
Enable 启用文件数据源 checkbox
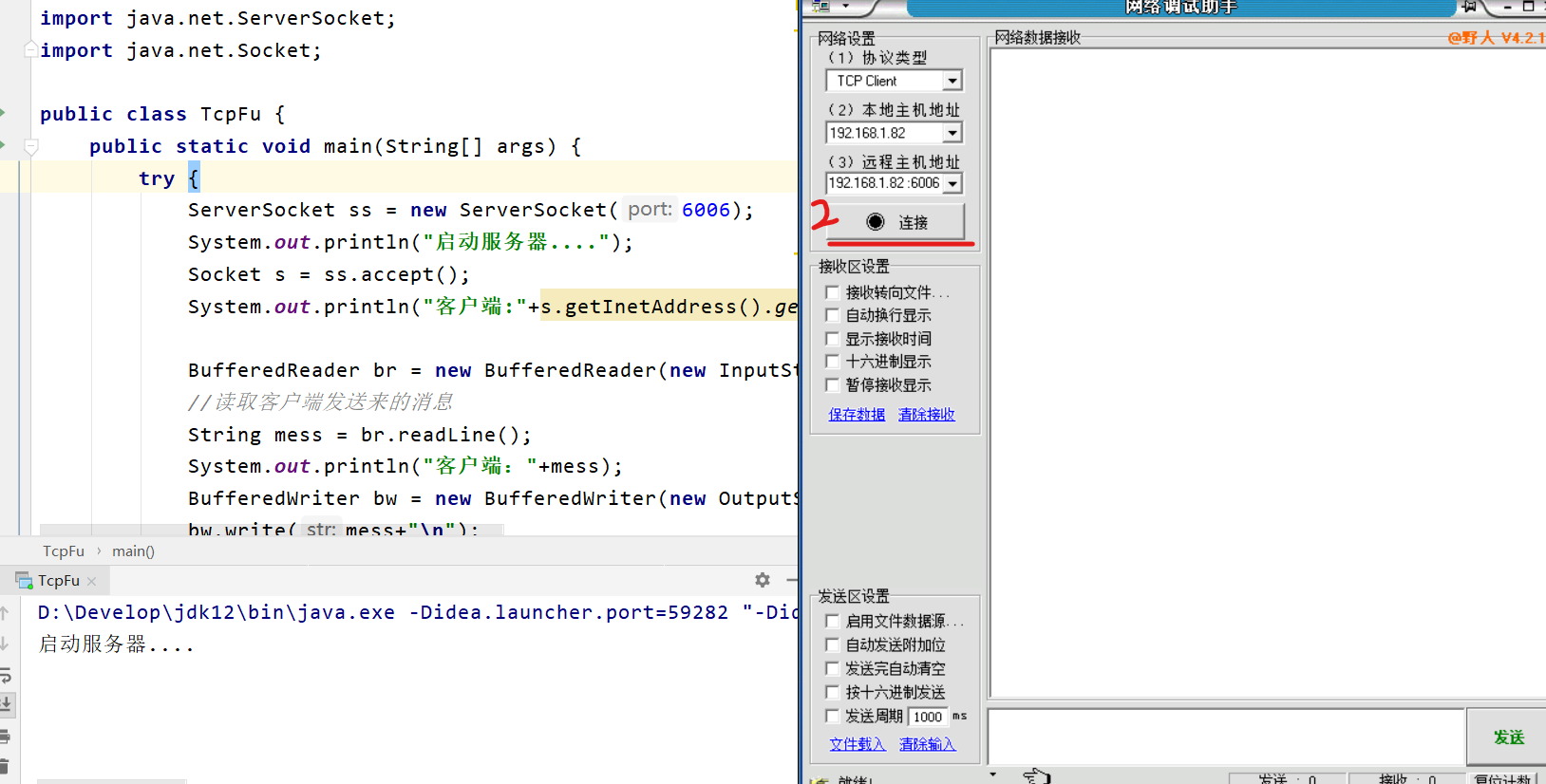[833, 621]
